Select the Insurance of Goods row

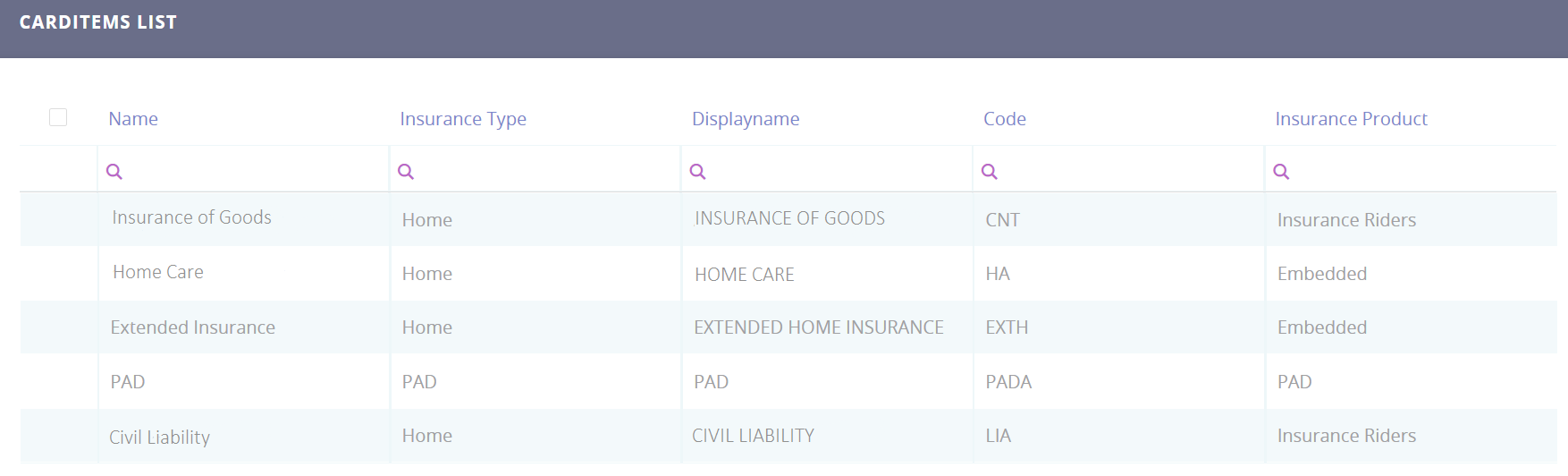[x=191, y=217]
